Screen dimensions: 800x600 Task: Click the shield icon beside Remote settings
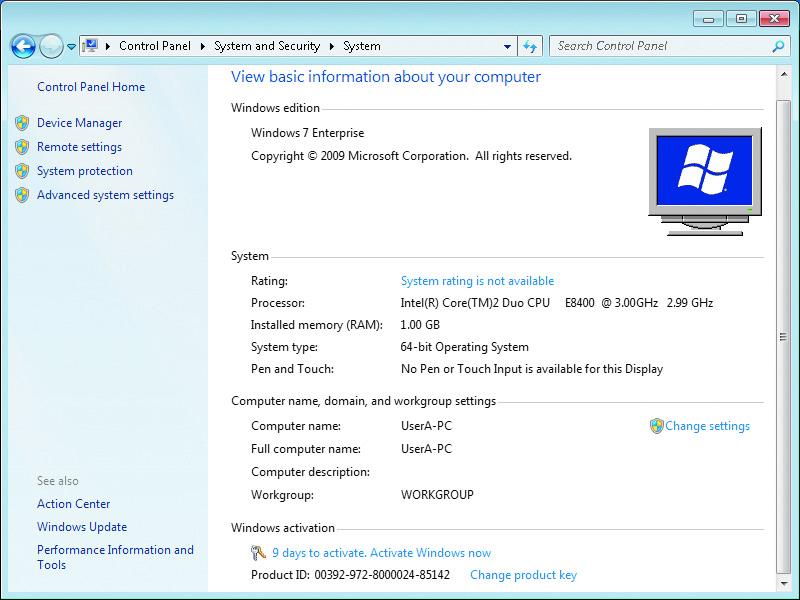[22, 147]
